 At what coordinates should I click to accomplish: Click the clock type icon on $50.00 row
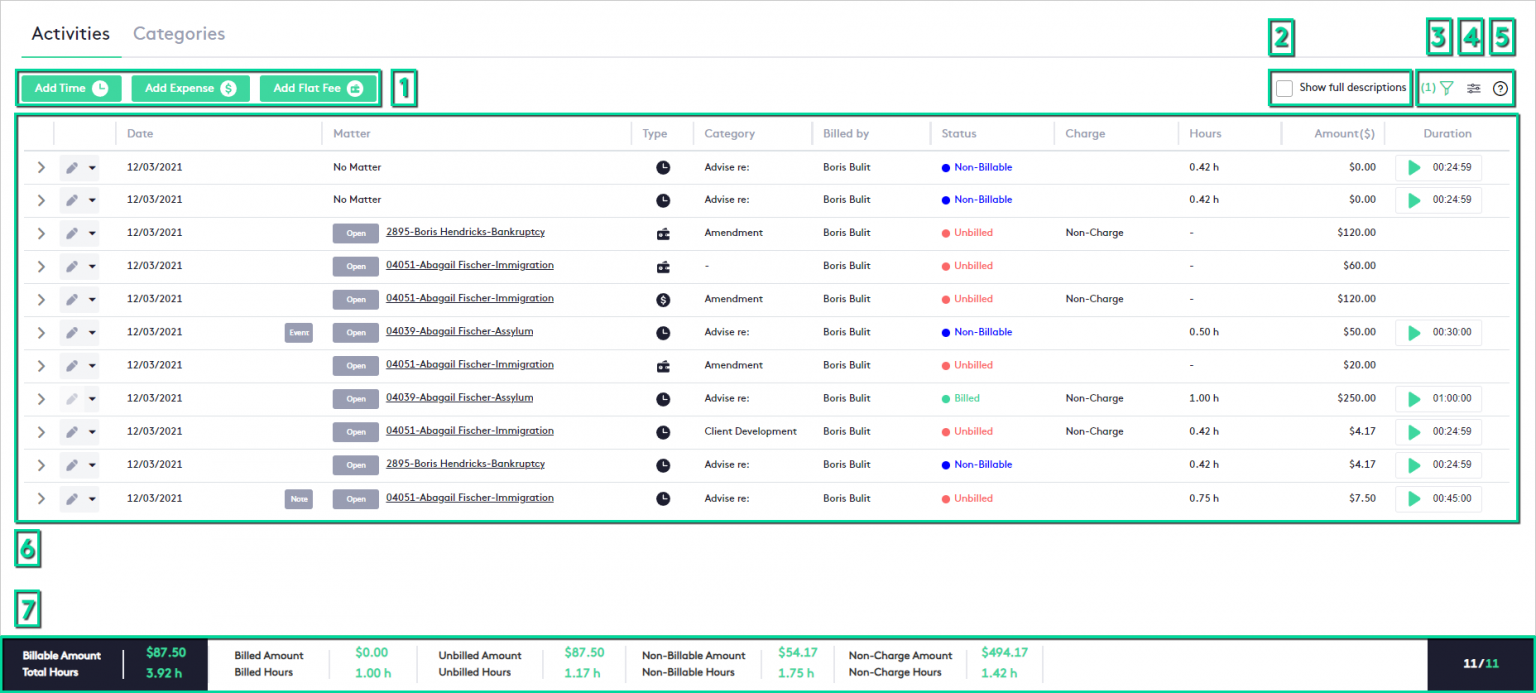(x=663, y=332)
